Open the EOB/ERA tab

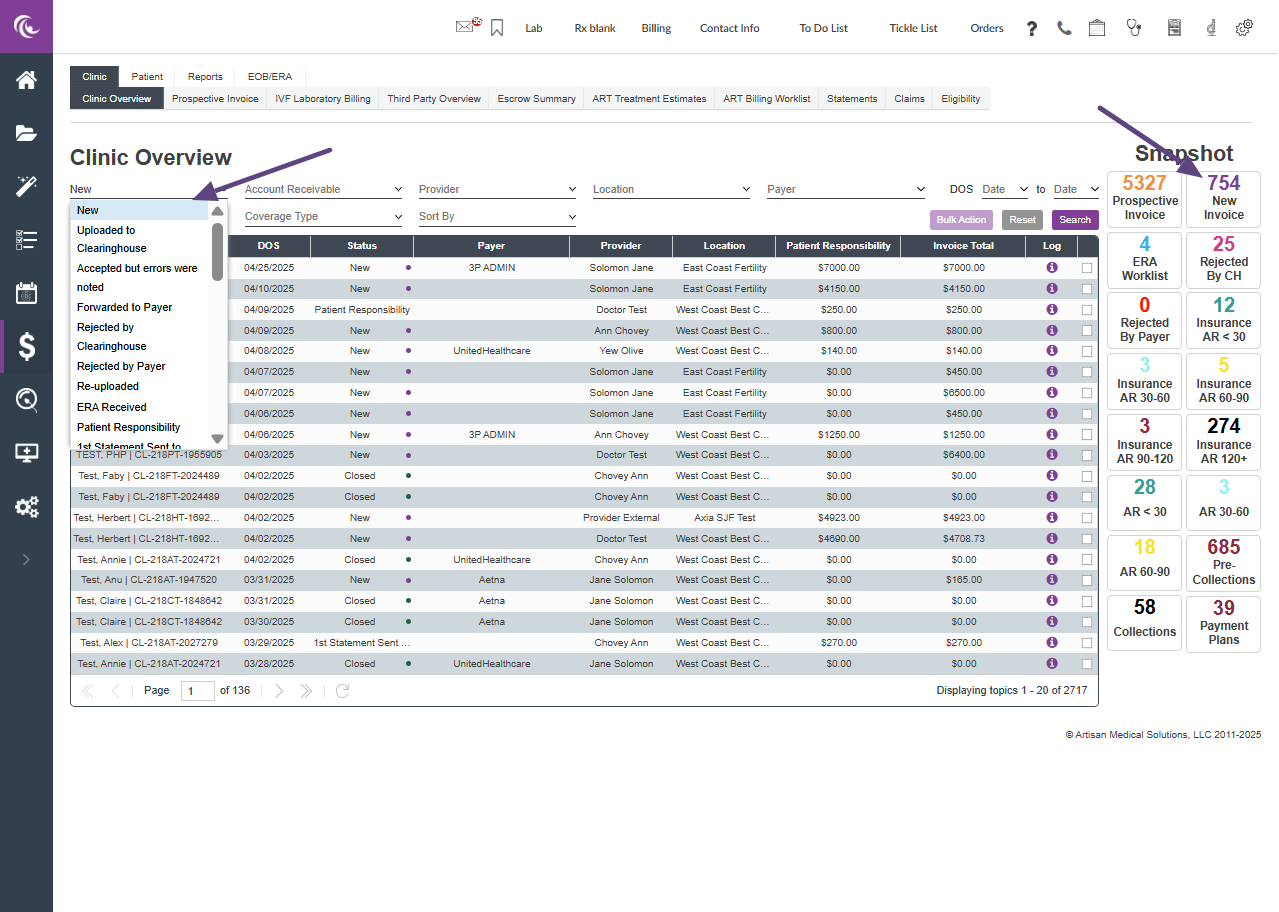(270, 77)
